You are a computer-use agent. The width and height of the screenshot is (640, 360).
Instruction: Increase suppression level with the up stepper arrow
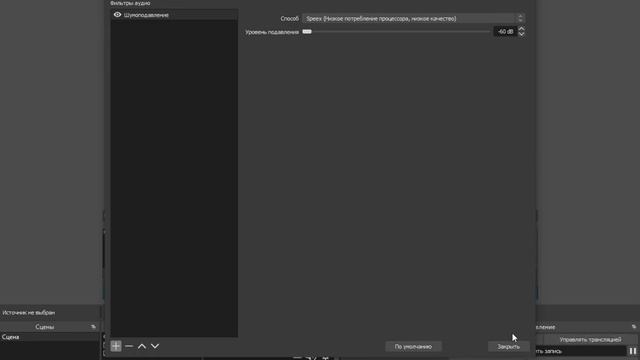[x=521, y=29]
